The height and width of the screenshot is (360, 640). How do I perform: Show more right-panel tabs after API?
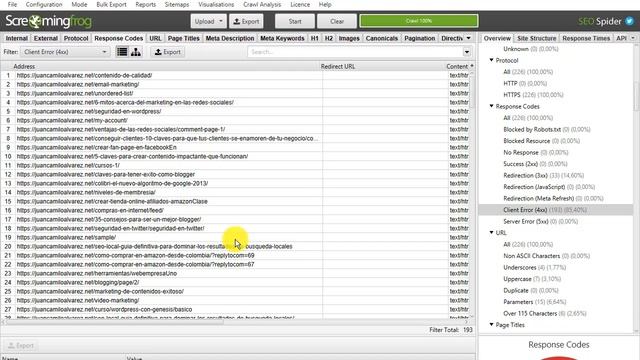(633, 38)
